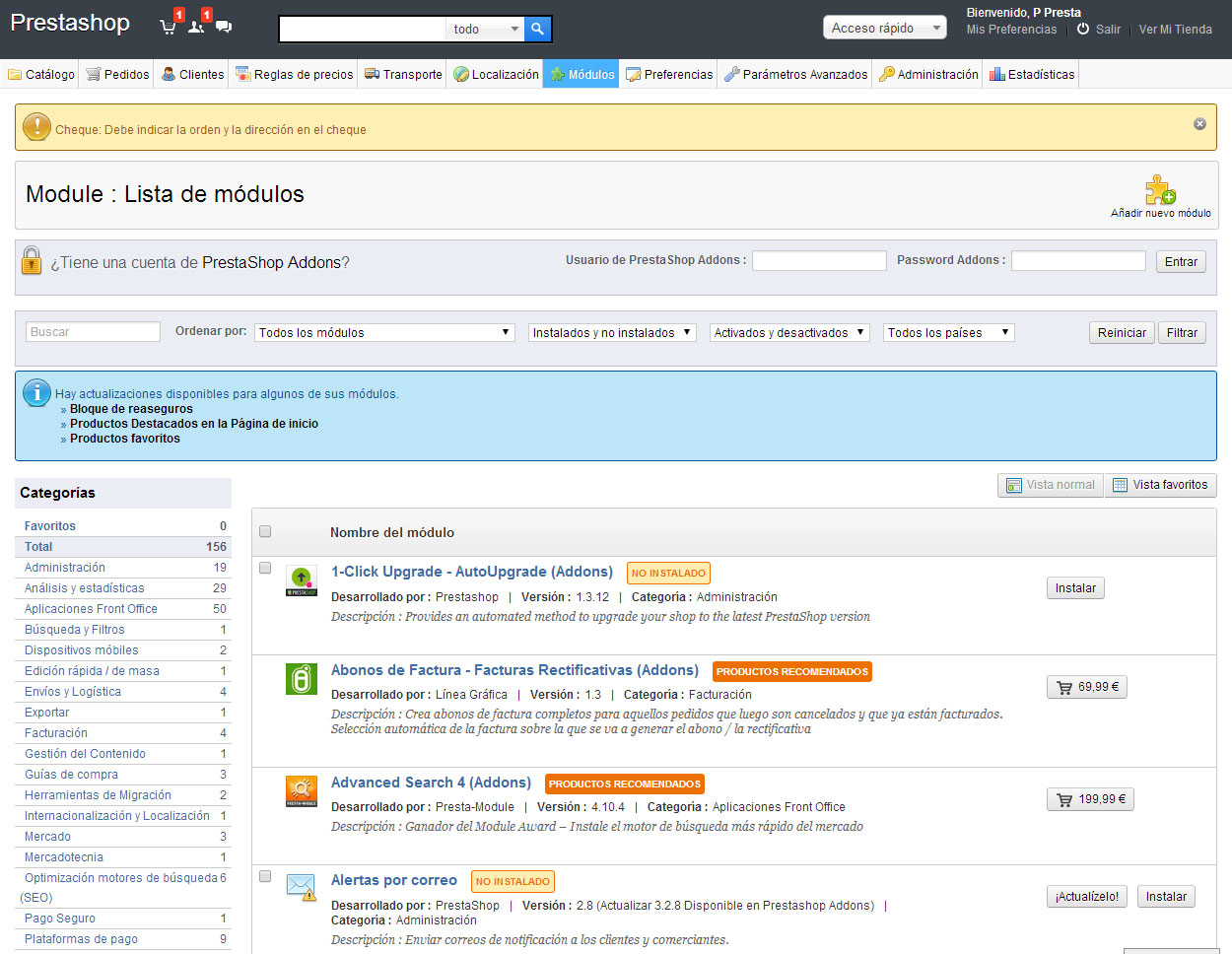Switch to Vista normal view
The width and height of the screenshot is (1232, 954).
tap(1051, 484)
